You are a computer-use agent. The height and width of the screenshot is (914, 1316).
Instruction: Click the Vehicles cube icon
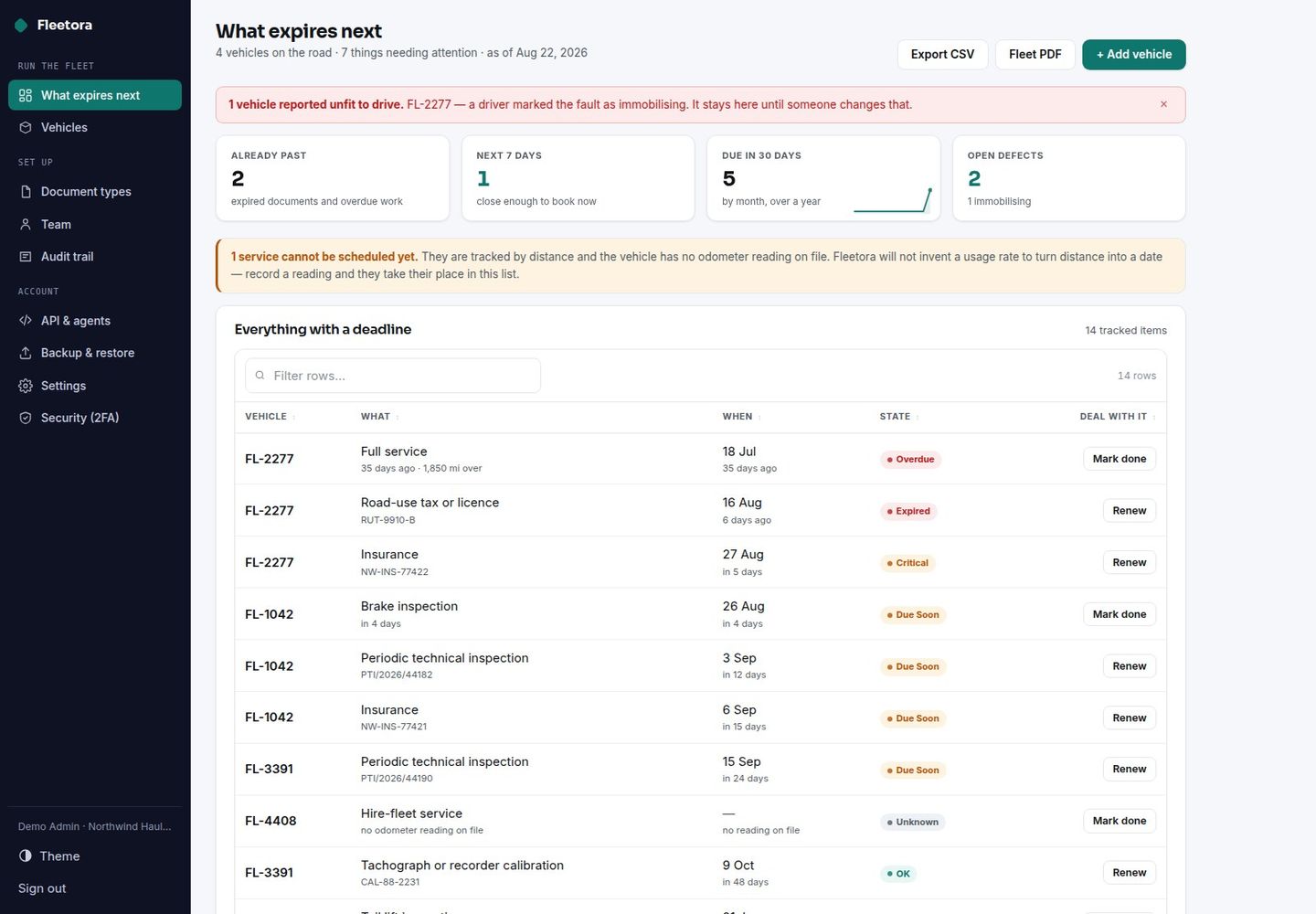click(26, 127)
